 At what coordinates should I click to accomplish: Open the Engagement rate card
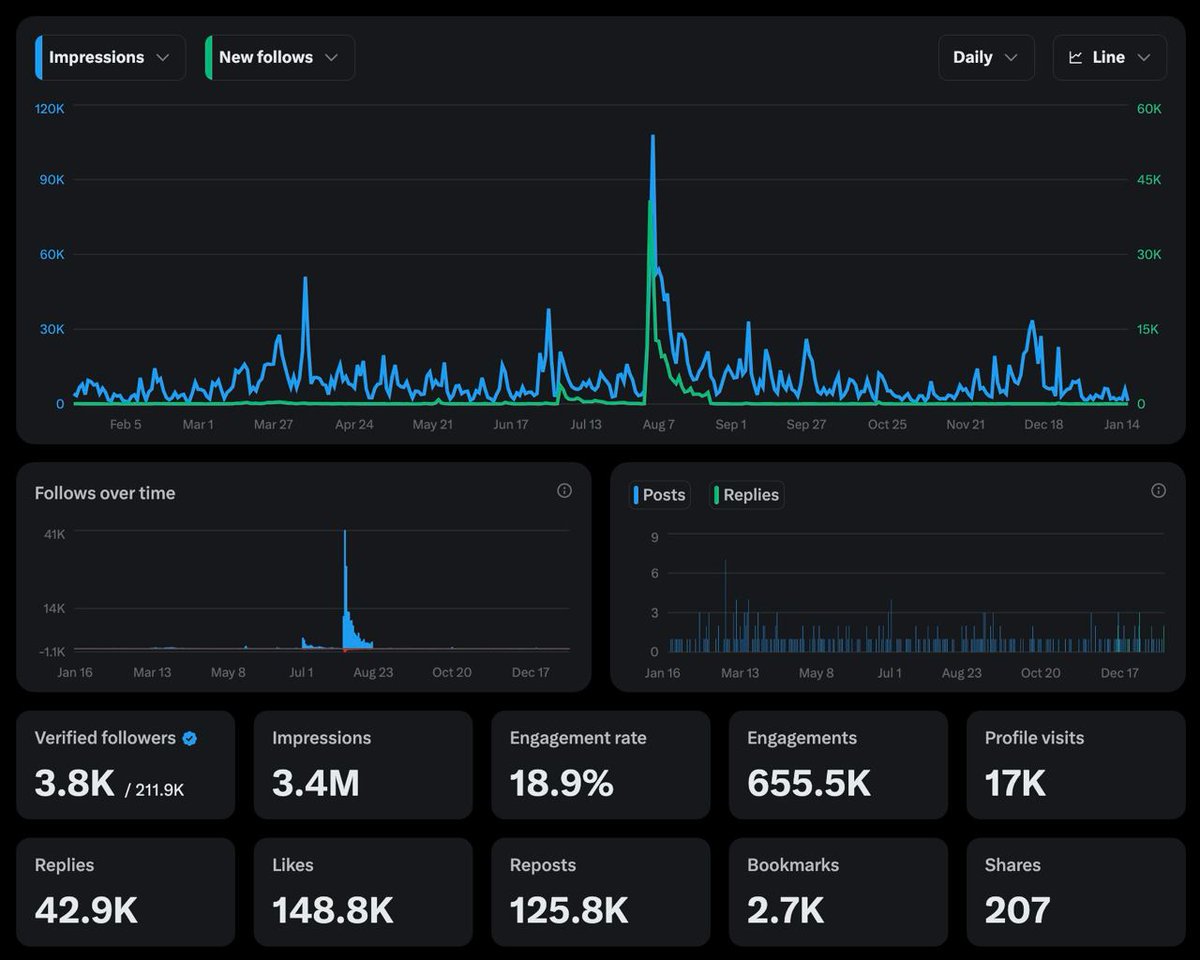coord(601,765)
